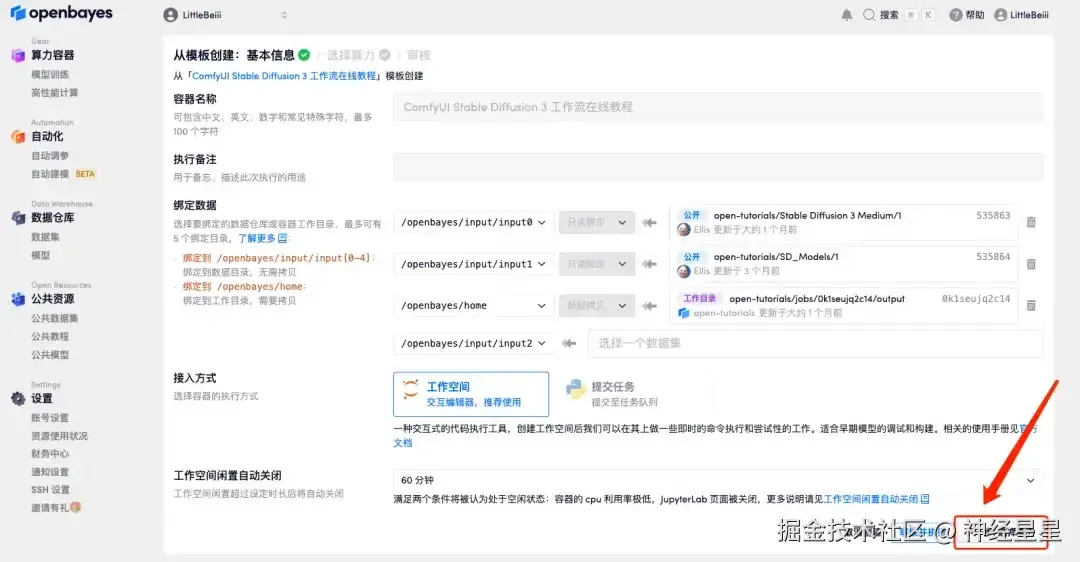Open 模型训练 in the sidebar
This screenshot has height=562, width=1080.
50,74
